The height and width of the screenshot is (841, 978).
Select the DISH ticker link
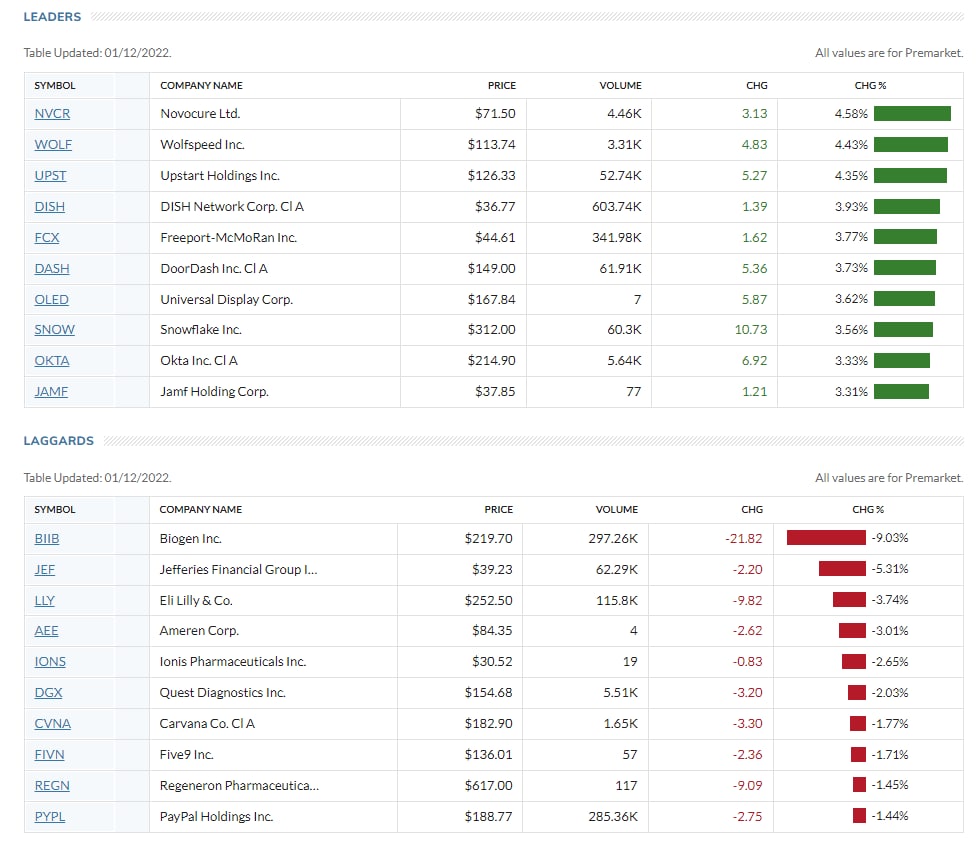tap(50, 207)
